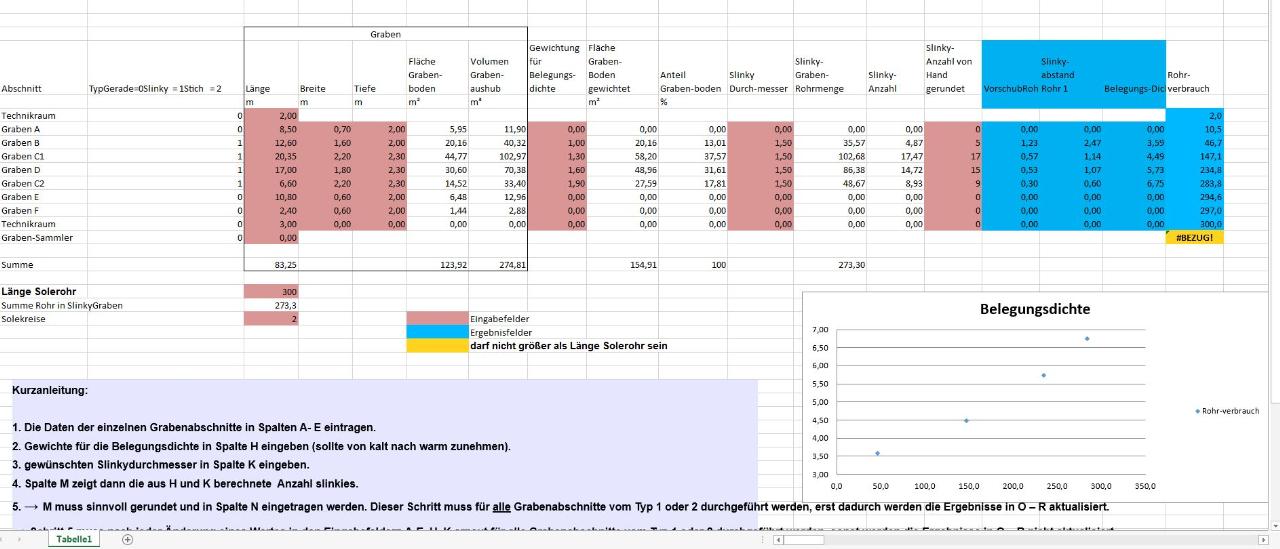Select Slinky-Anzahl cell 17,47
This screenshot has height=549, width=1280.
896,156
